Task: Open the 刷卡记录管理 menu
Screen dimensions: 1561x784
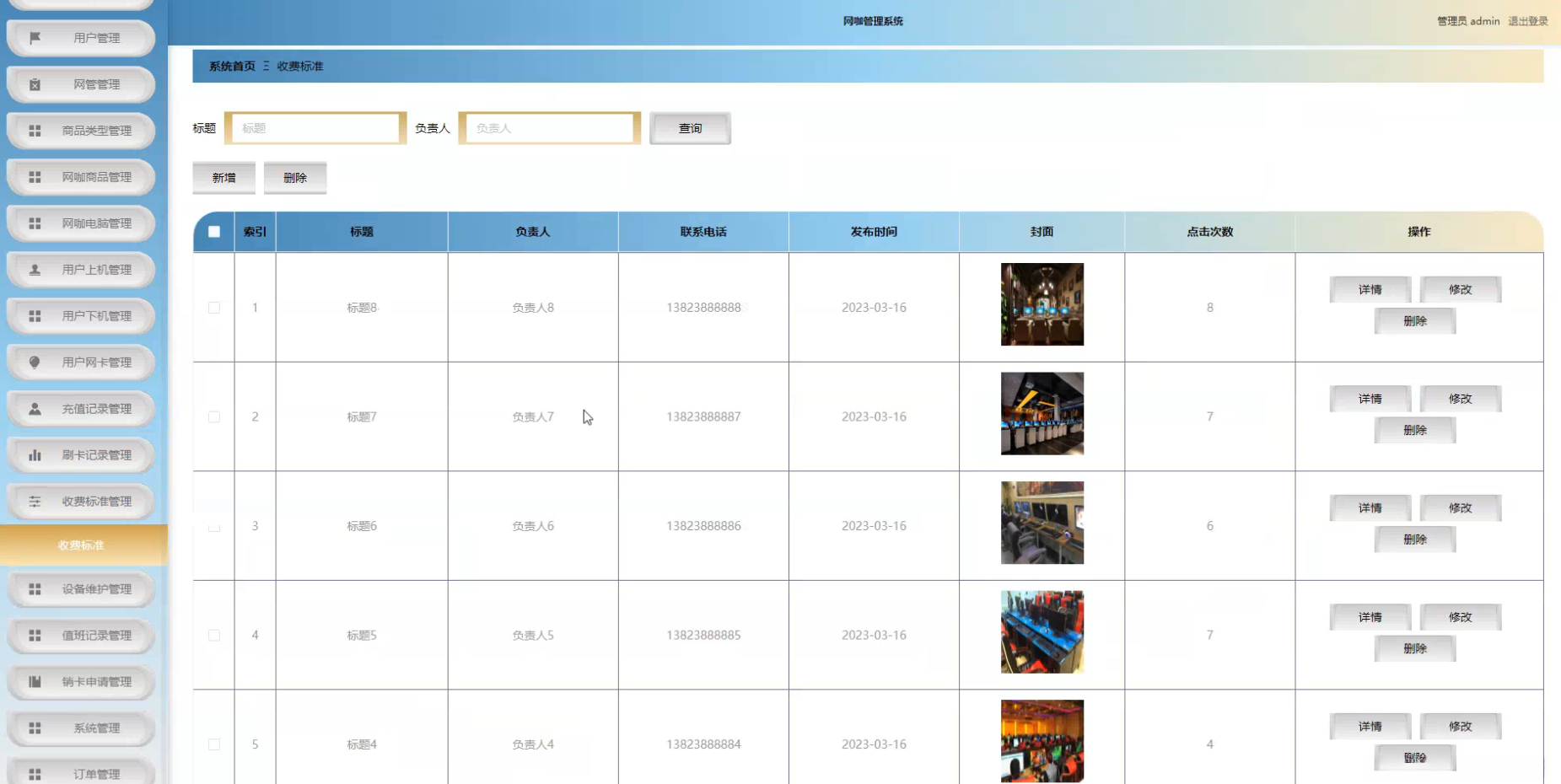Action: pyautogui.click(x=81, y=455)
